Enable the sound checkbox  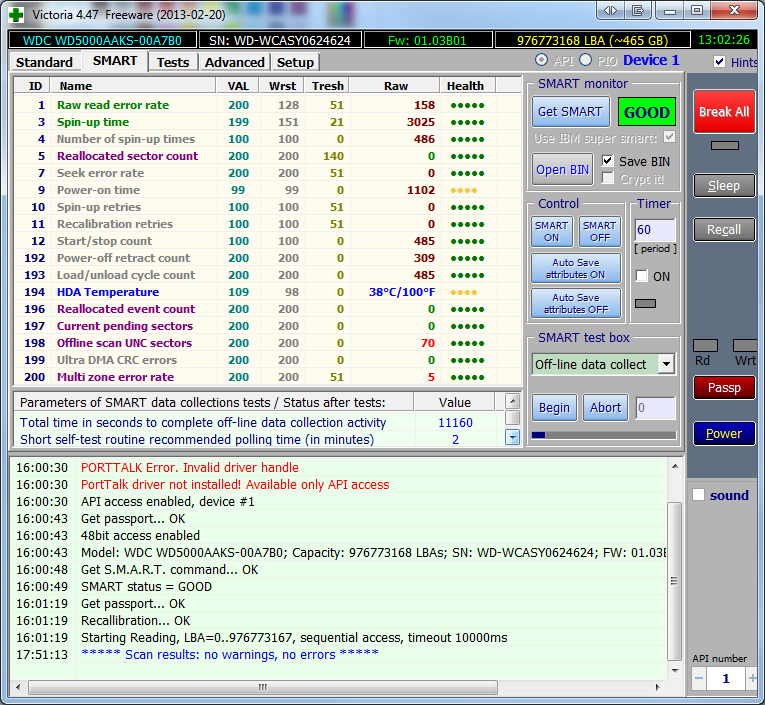coord(699,495)
